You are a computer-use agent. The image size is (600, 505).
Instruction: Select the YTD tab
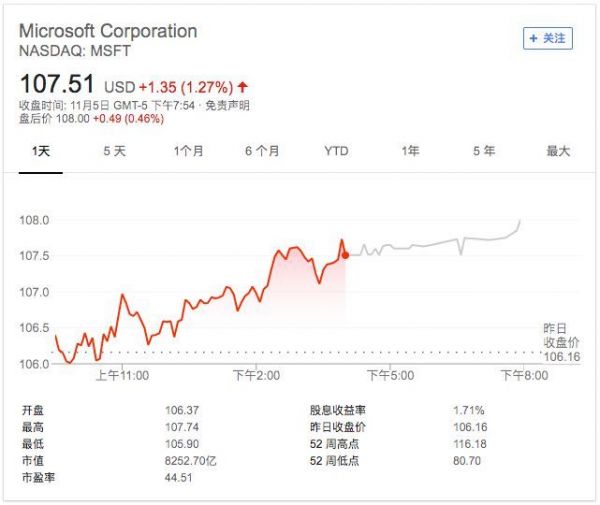(336, 151)
